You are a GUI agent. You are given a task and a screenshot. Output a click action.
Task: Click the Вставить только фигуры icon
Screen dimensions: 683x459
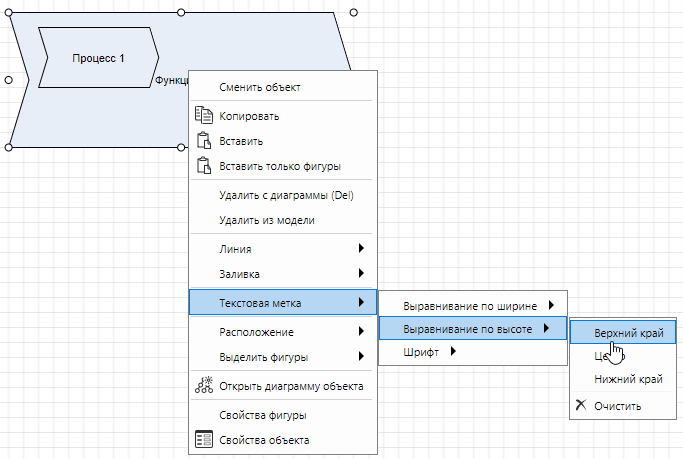click(x=203, y=165)
